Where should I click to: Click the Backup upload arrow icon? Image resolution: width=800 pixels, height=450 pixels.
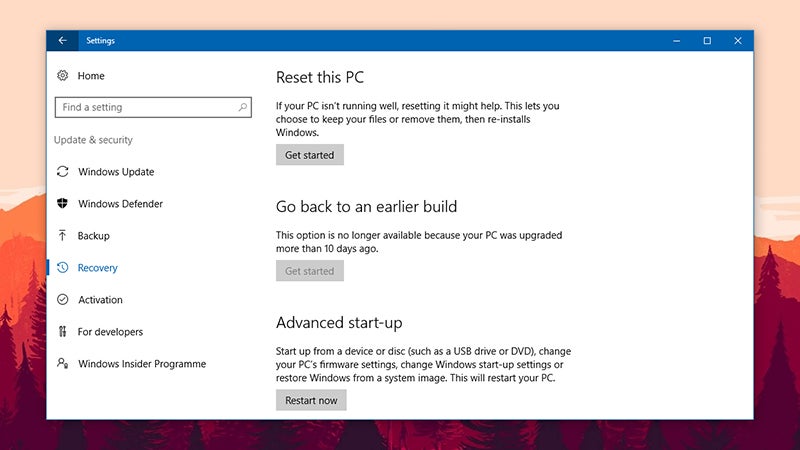(62, 235)
